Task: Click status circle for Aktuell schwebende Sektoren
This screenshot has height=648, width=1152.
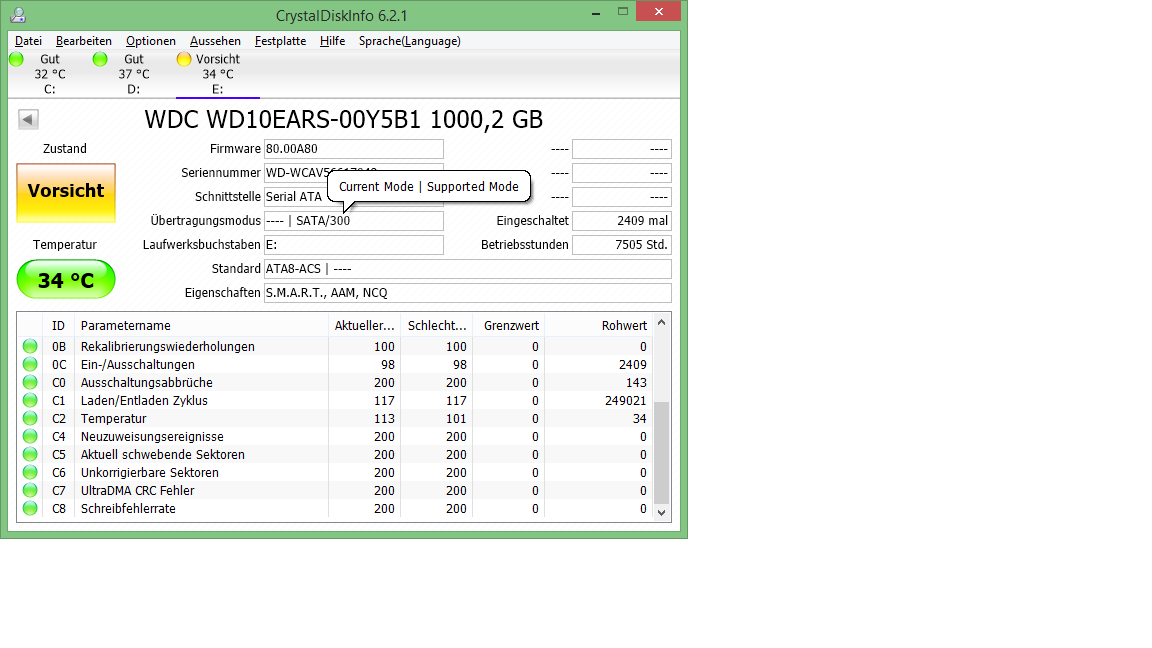Action: click(x=30, y=454)
